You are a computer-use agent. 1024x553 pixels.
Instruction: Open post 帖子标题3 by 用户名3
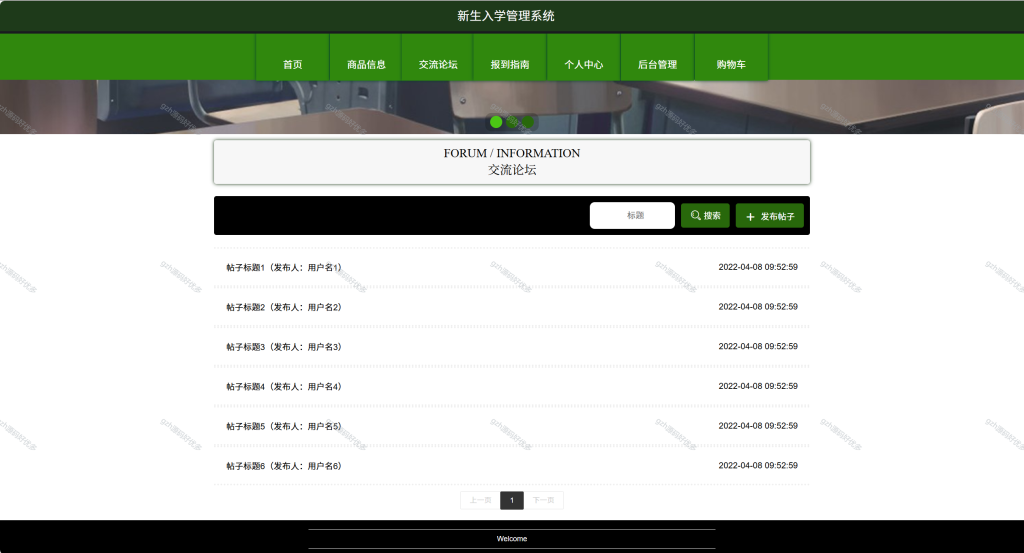coord(512,347)
